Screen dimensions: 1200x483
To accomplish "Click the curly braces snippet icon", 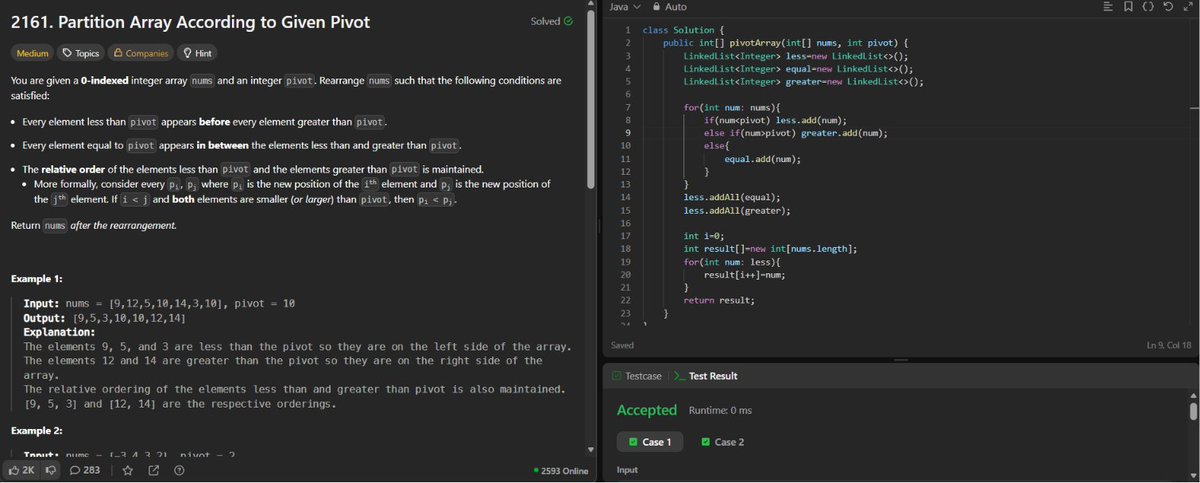I will coord(1147,7).
